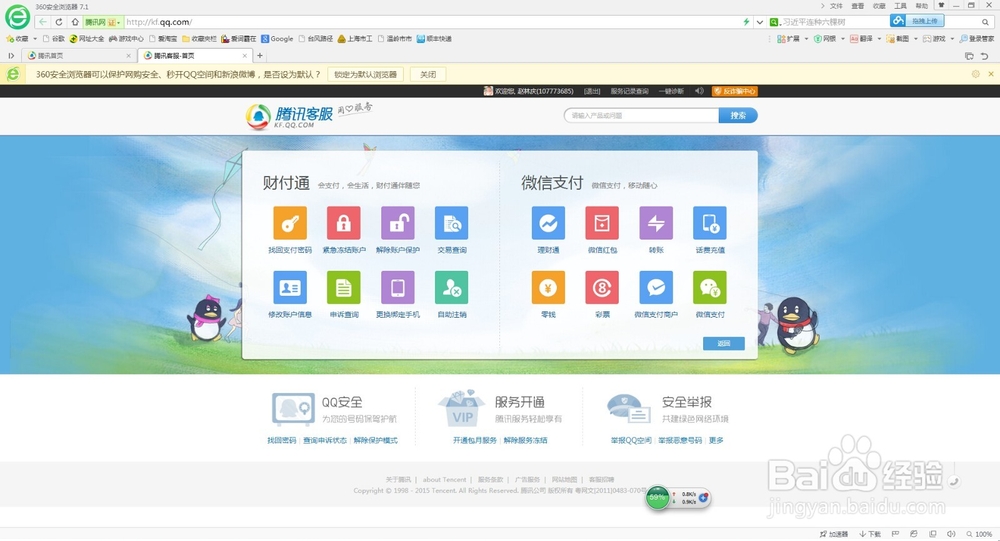Open 紧急冻结账户 red lock icon
This screenshot has width=1000, height=541.
[x=344, y=223]
